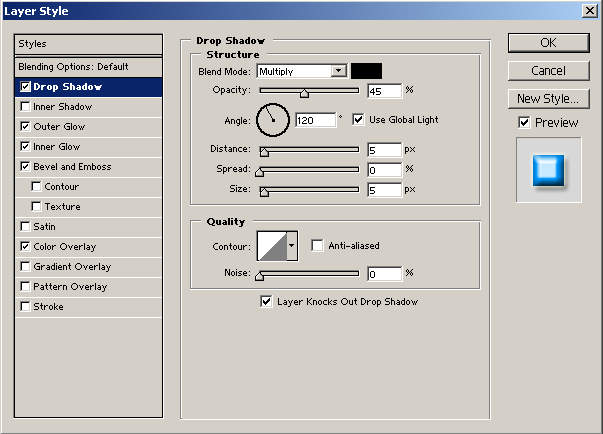The width and height of the screenshot is (603, 434).
Task: Select the Styles section header
Action: point(88,44)
